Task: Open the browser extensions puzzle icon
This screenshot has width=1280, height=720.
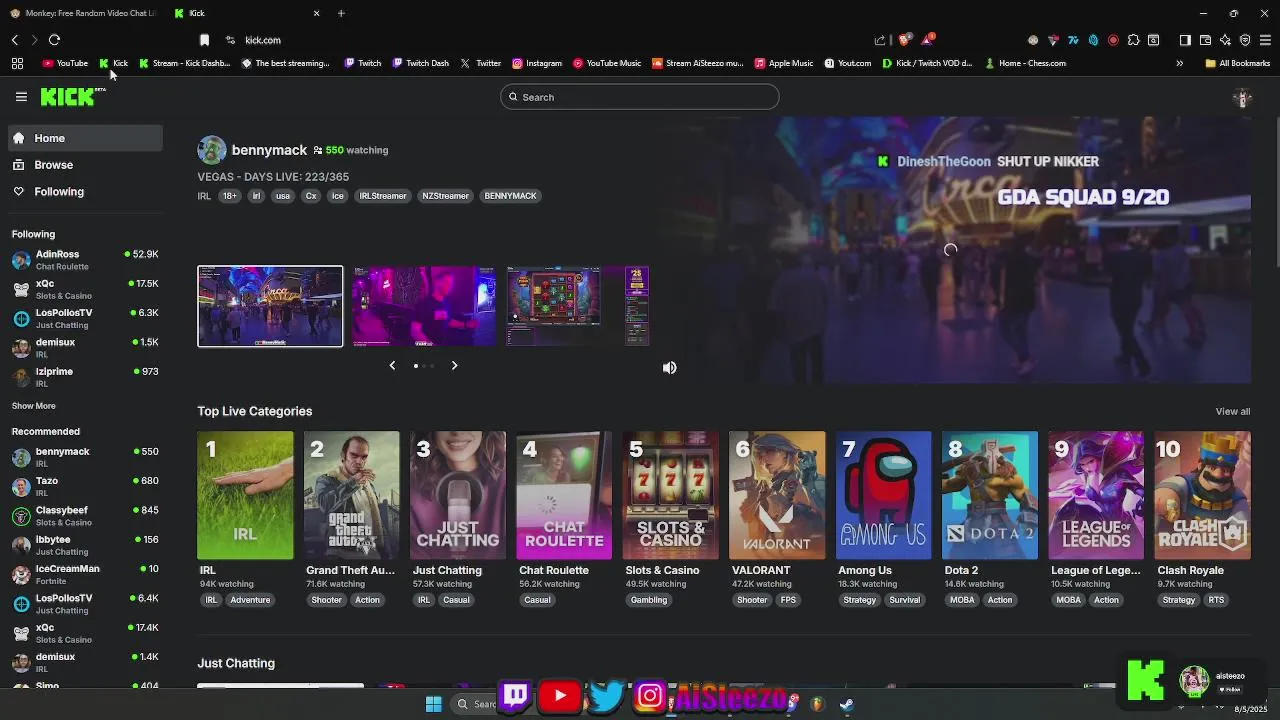Action: click(x=1133, y=40)
